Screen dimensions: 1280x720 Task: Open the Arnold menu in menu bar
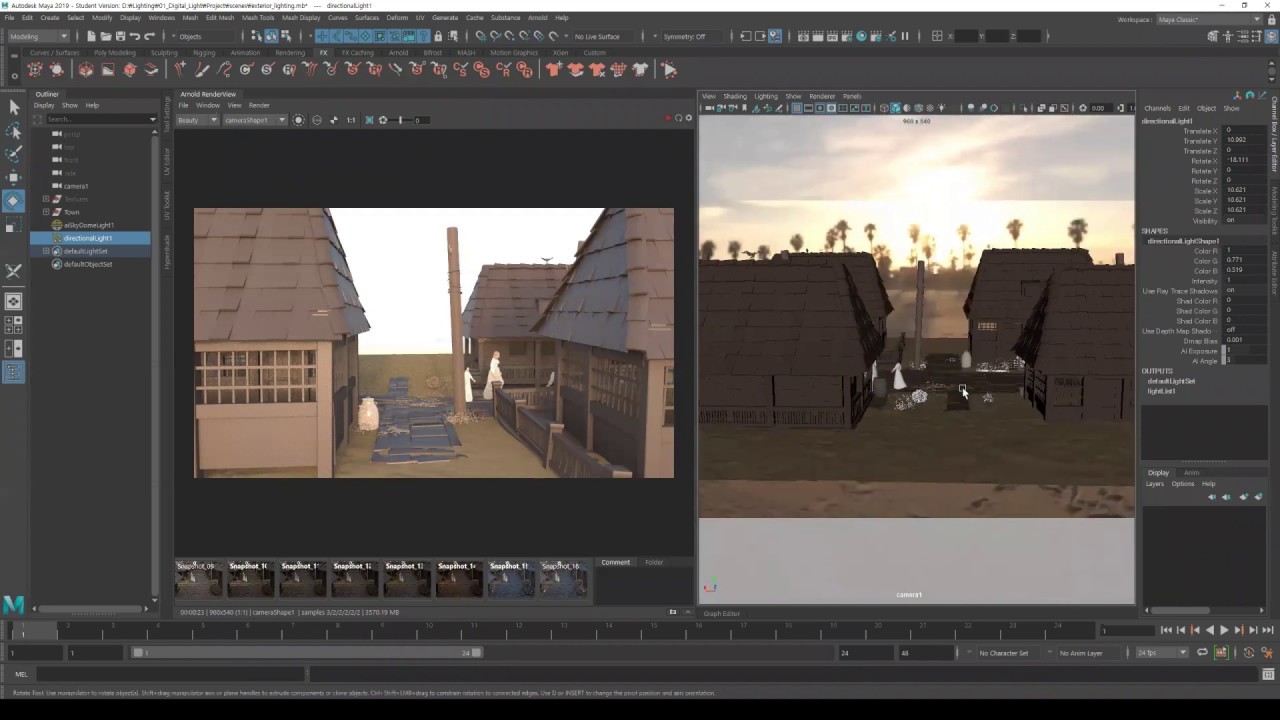point(537,18)
